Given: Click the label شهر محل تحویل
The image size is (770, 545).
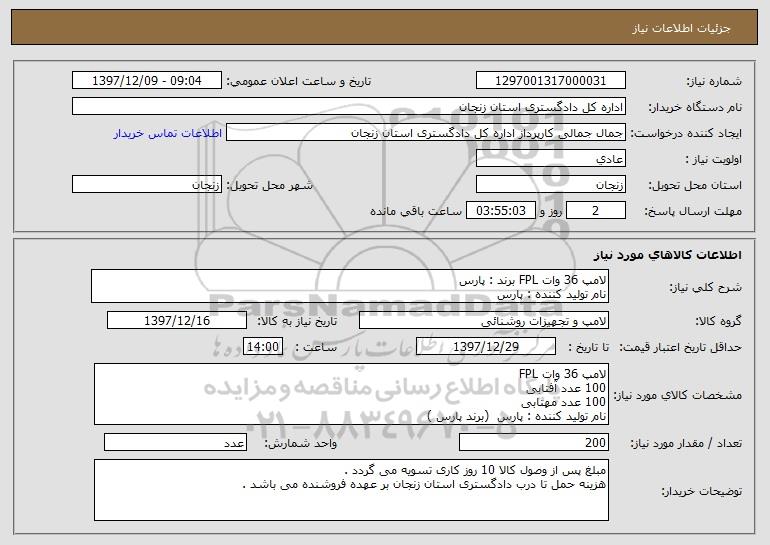Looking at the screenshot, I should click(269, 186).
